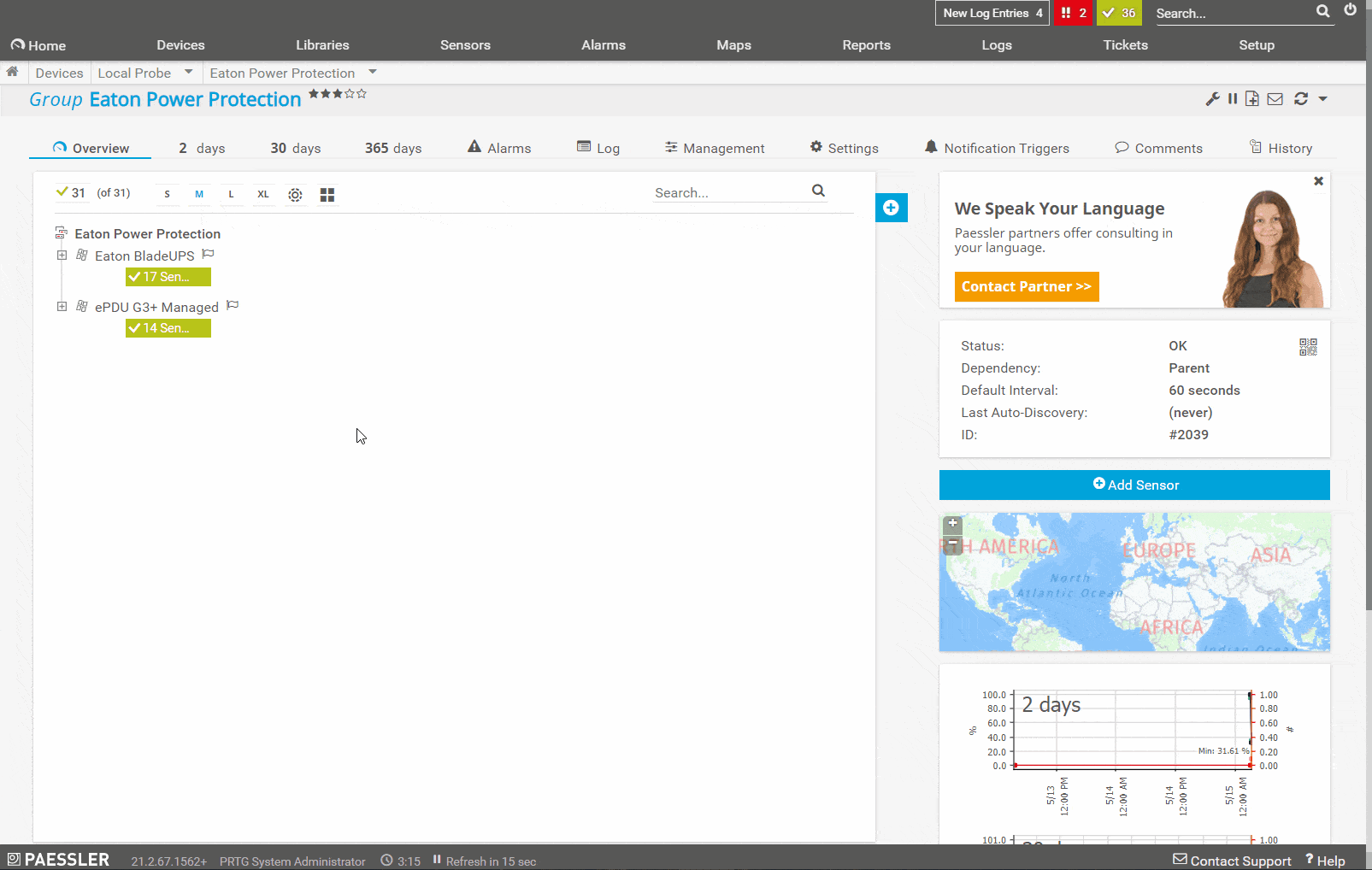
Task: Select size XL tree view
Action: (x=263, y=194)
